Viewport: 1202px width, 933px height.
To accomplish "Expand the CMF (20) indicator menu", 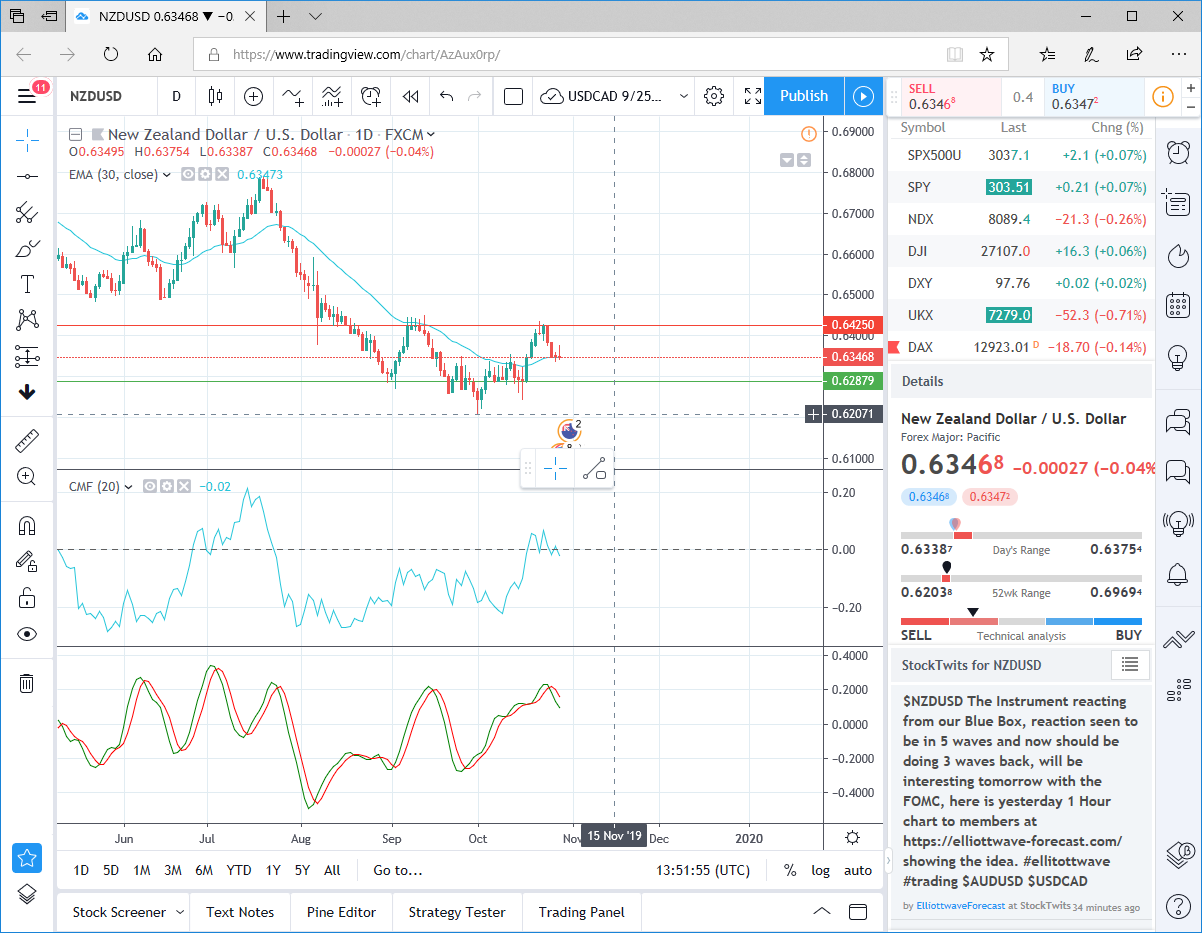I will pos(129,487).
